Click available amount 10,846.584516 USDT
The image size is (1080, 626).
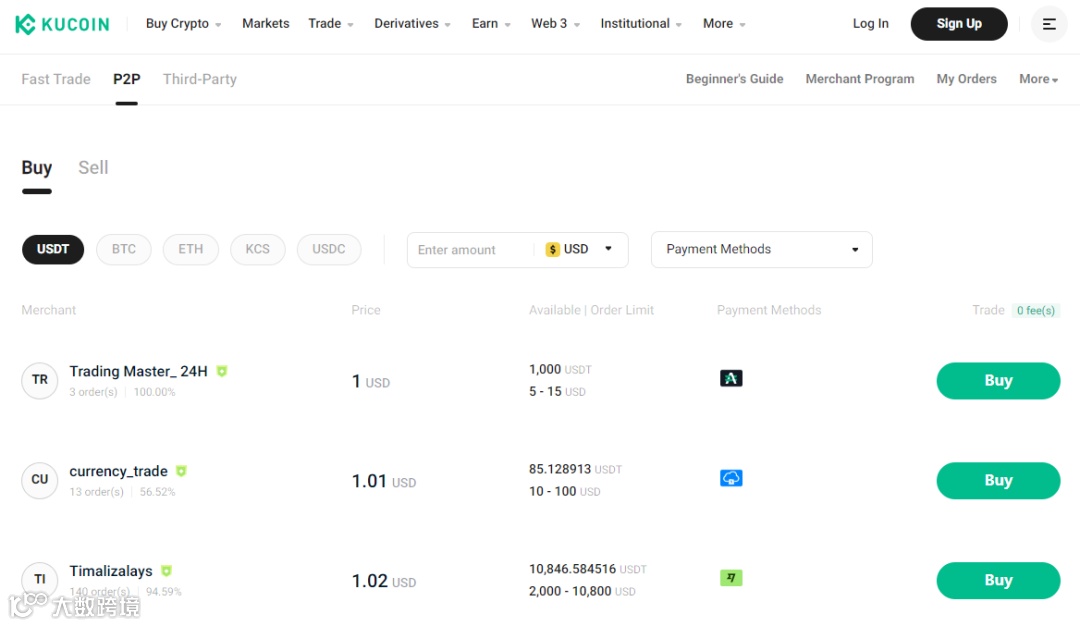588,569
